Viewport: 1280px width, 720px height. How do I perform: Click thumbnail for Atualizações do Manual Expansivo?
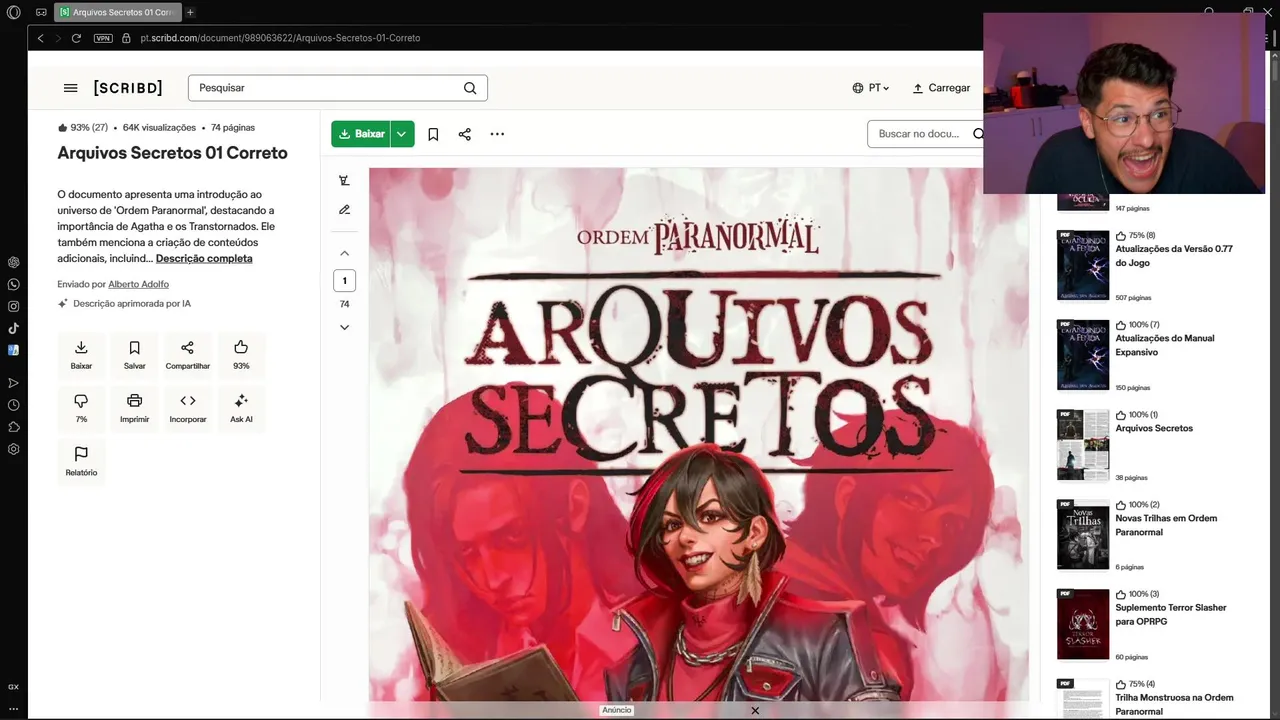(x=1083, y=355)
